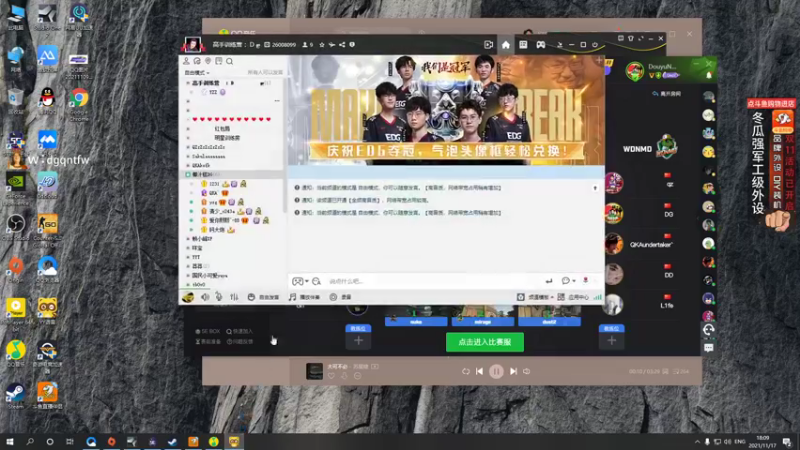Click the contacts person icon above channel tree

click(x=186, y=61)
